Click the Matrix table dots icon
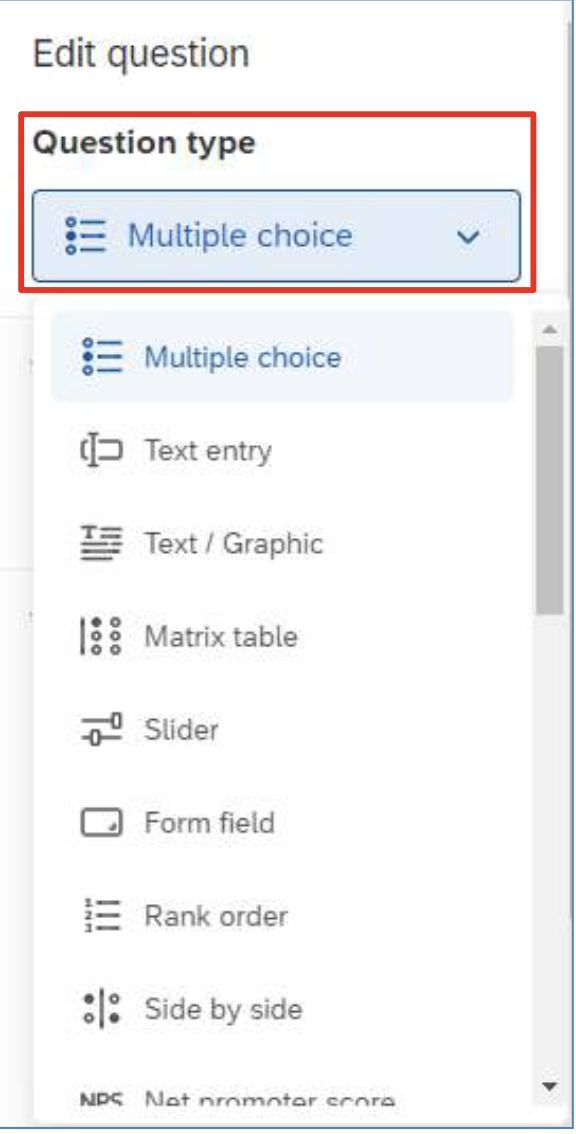 tap(101, 636)
